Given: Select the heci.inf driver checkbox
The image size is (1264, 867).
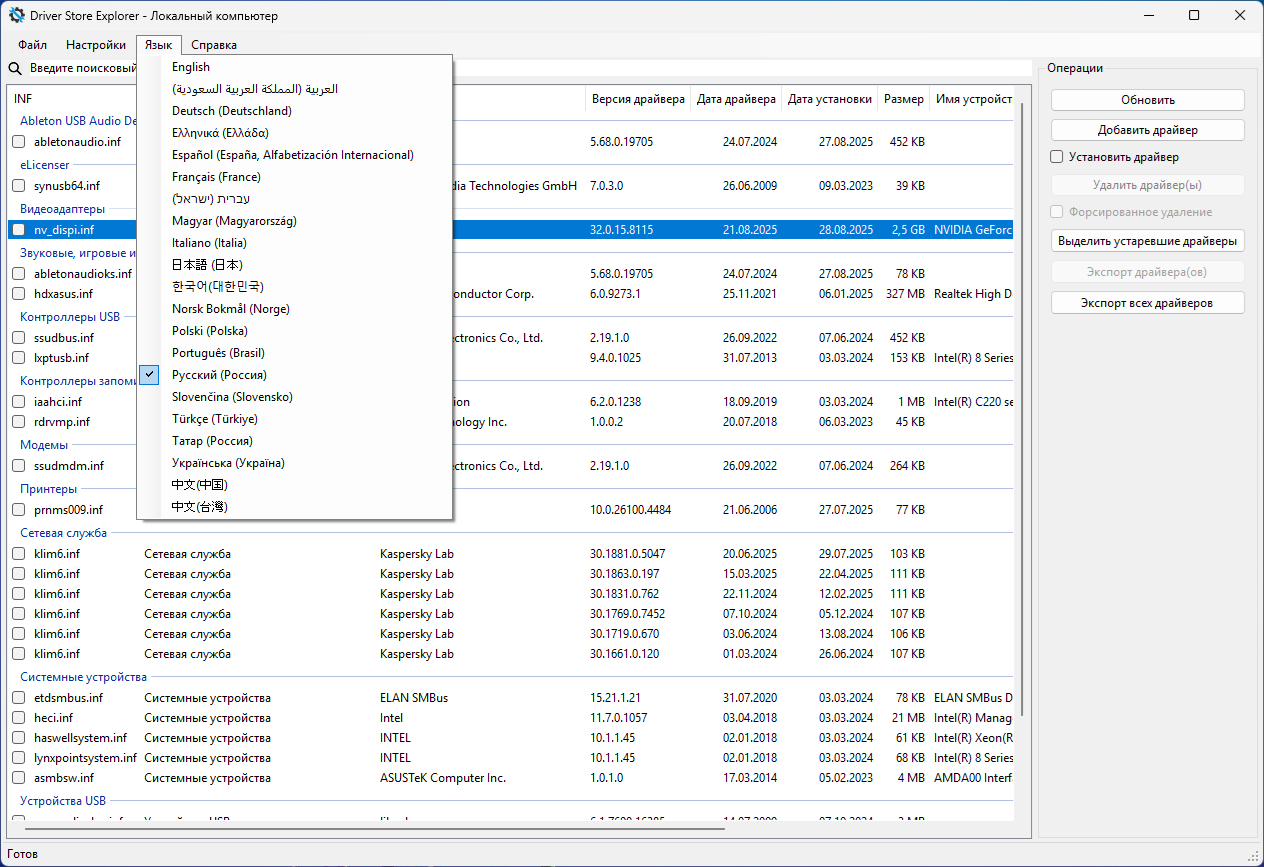Looking at the screenshot, I should point(19,718).
